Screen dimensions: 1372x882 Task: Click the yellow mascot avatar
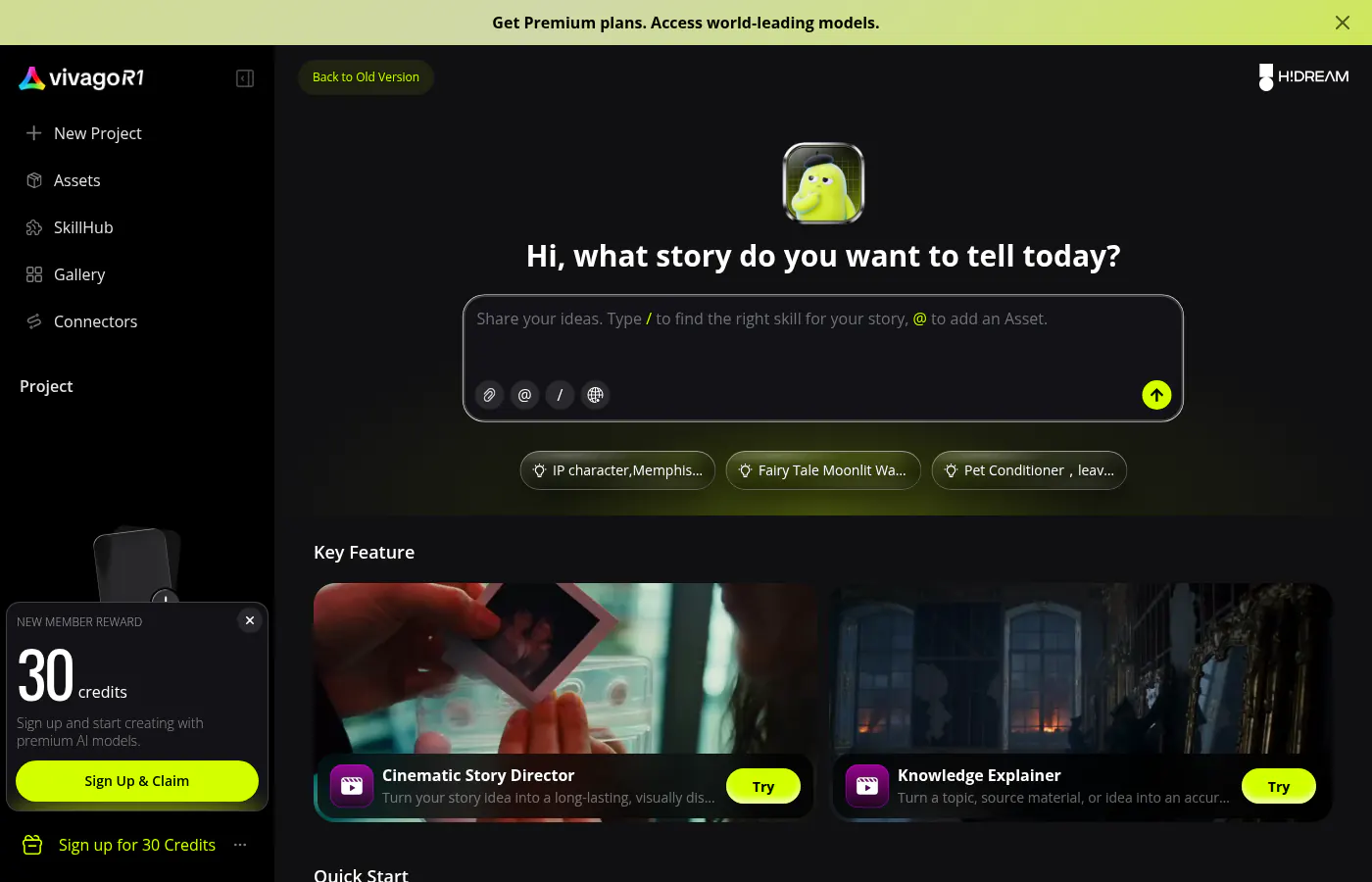click(823, 183)
